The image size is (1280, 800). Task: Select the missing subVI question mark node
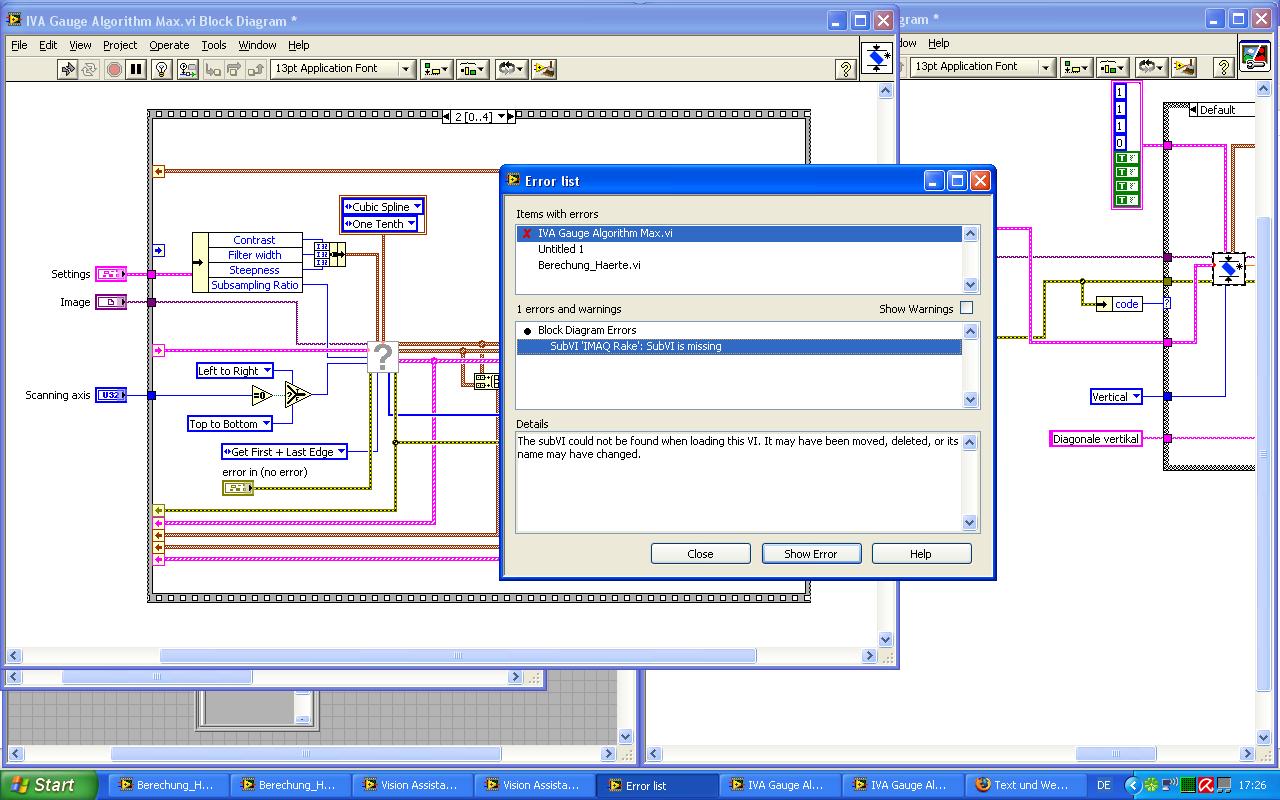382,356
